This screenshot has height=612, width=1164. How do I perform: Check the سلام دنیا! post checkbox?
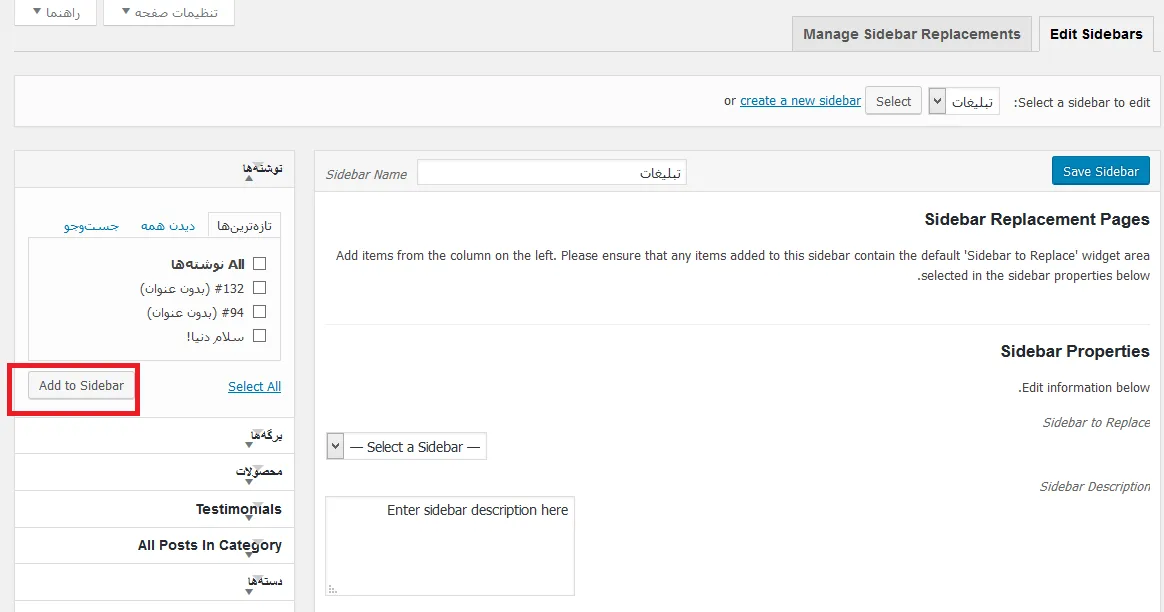259,336
